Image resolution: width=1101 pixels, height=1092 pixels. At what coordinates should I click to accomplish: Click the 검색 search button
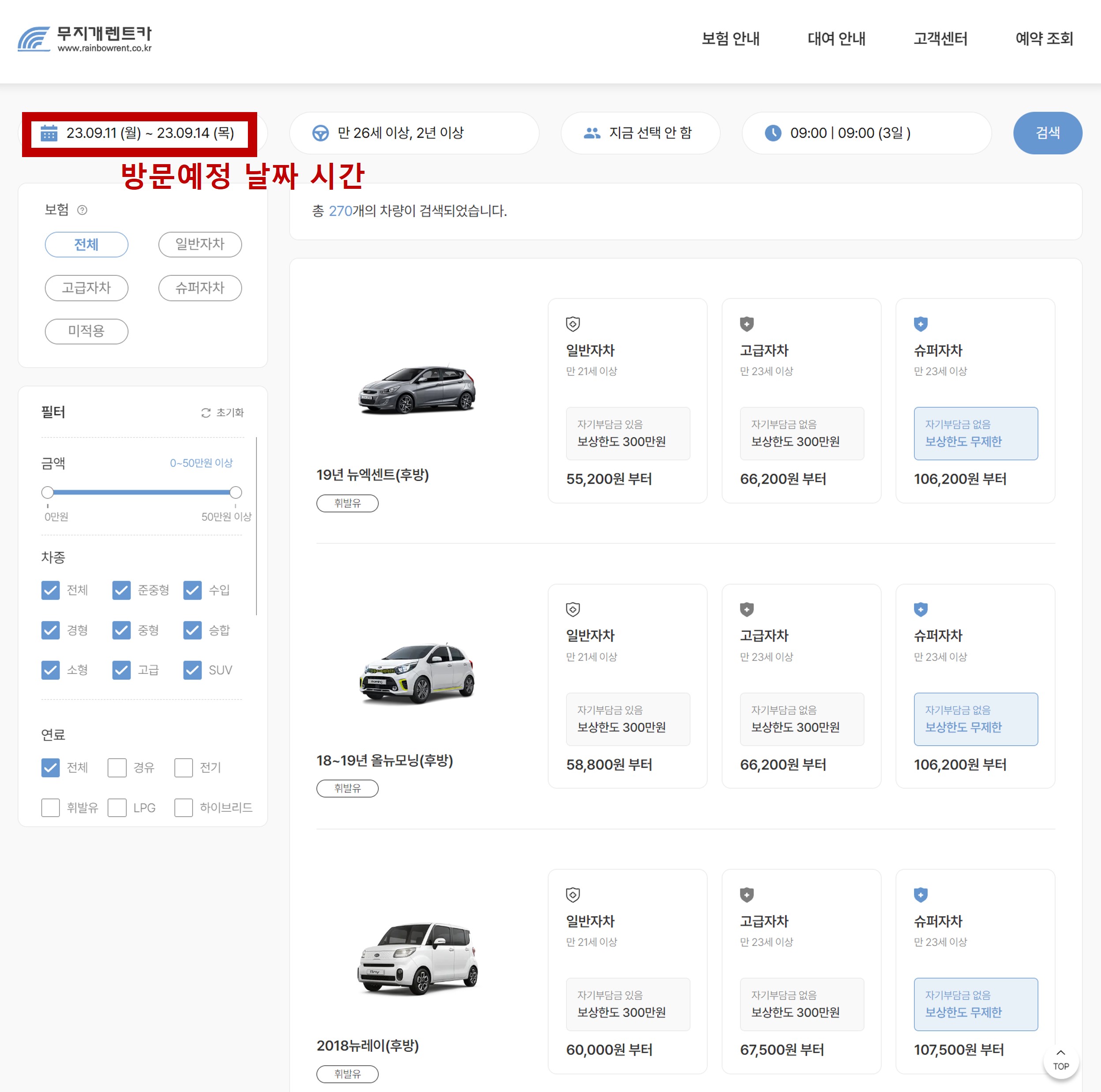[x=1048, y=133]
